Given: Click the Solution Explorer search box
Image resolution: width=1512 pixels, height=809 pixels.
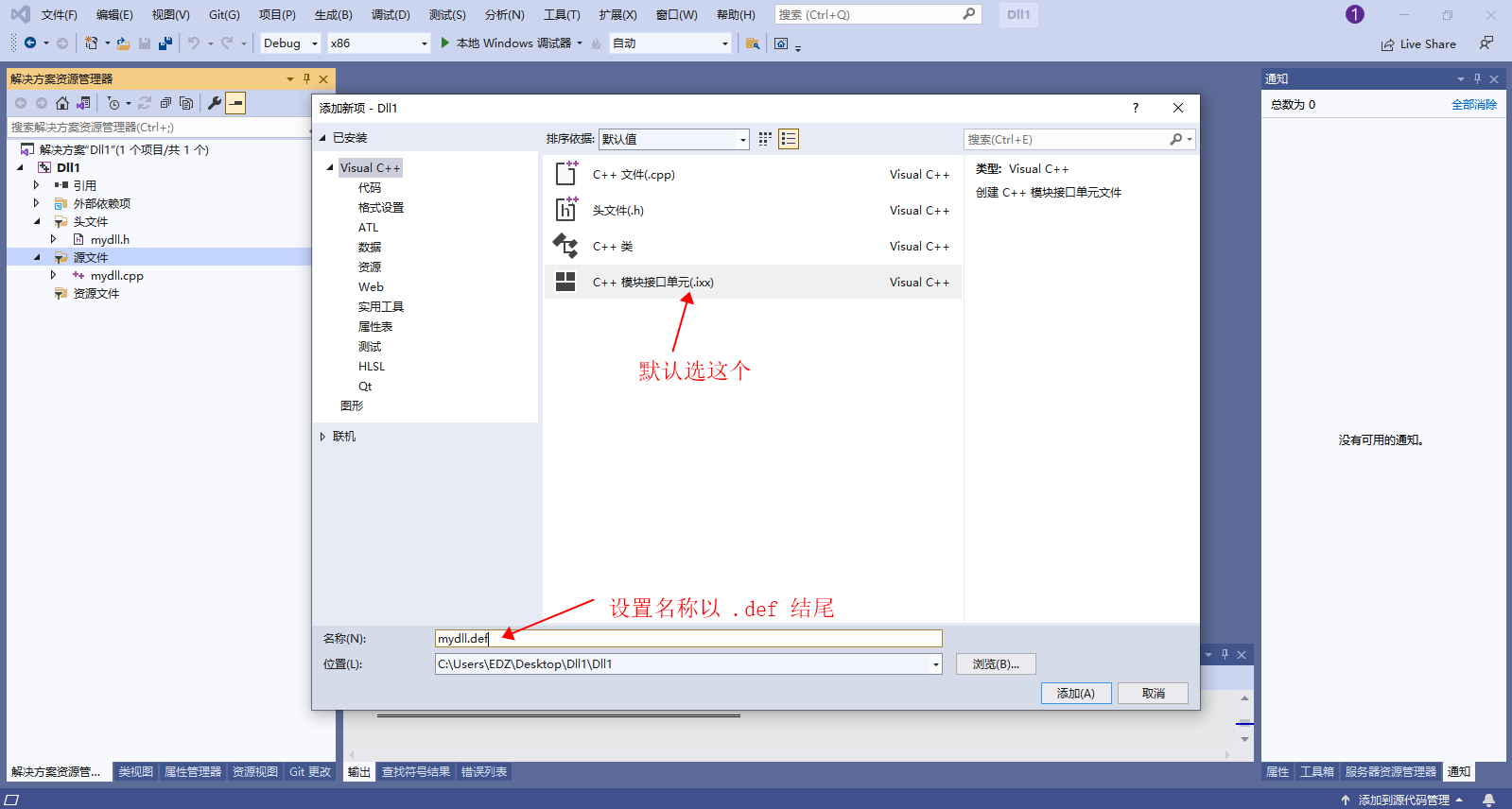Looking at the screenshot, I should [159, 127].
